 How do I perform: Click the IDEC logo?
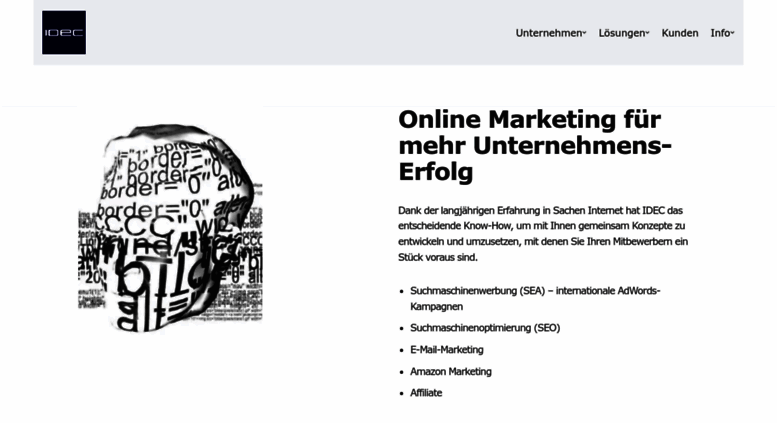[64, 32]
